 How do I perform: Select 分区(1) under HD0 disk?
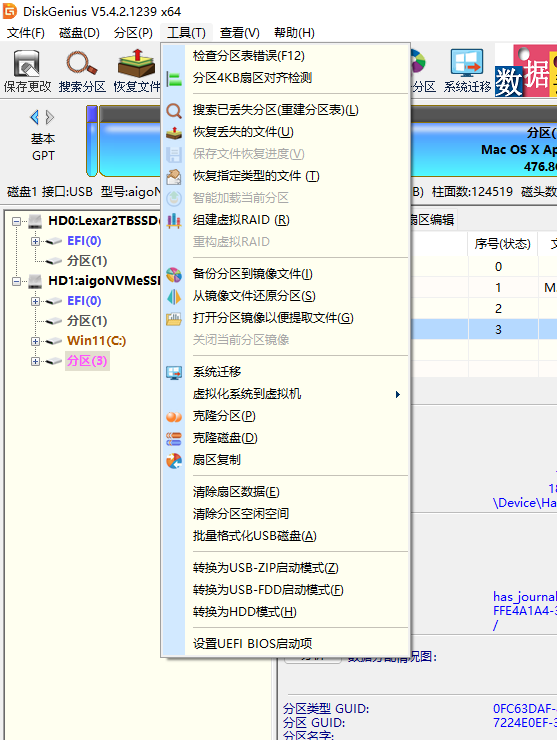[x=87, y=261]
